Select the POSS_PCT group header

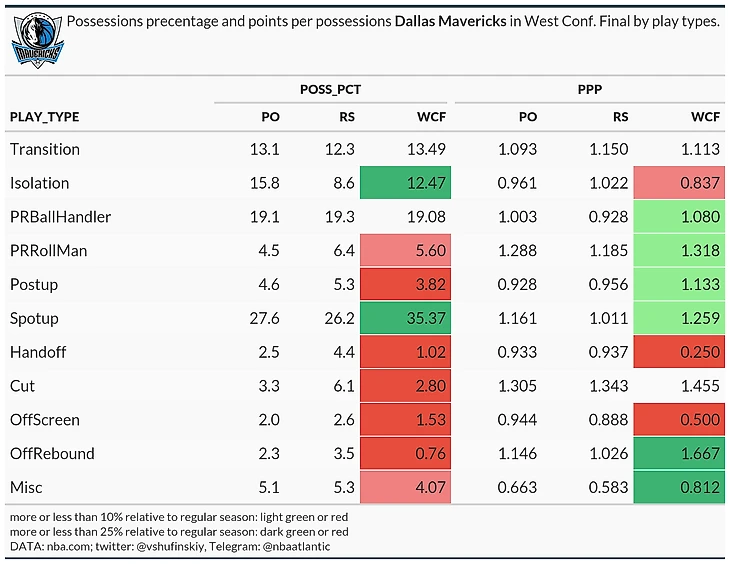click(x=330, y=89)
